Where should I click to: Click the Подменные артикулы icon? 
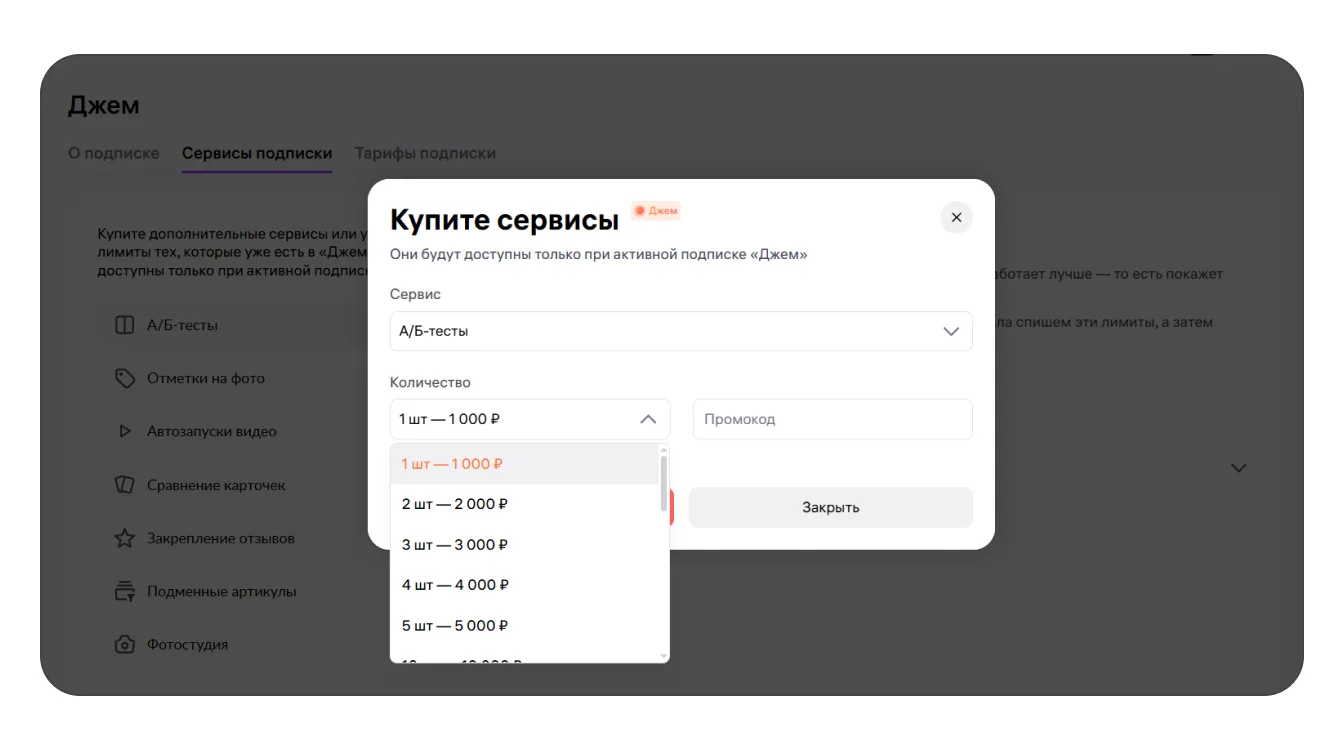[124, 591]
